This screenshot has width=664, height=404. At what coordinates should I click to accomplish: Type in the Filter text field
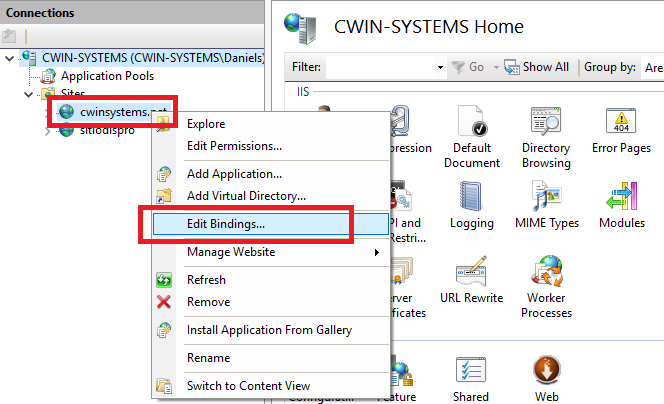(x=380, y=67)
